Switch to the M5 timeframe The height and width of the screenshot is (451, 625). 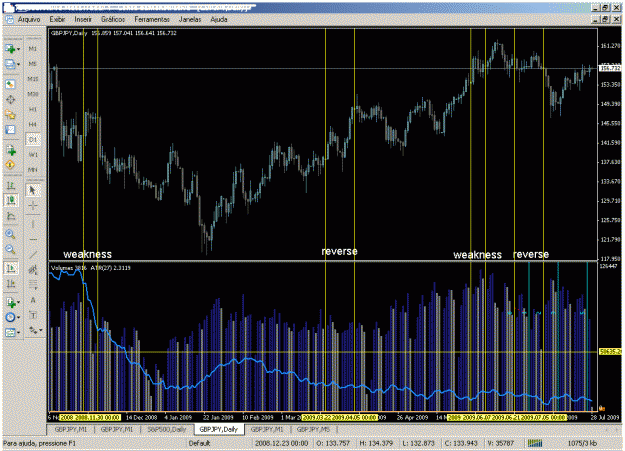[x=33, y=64]
